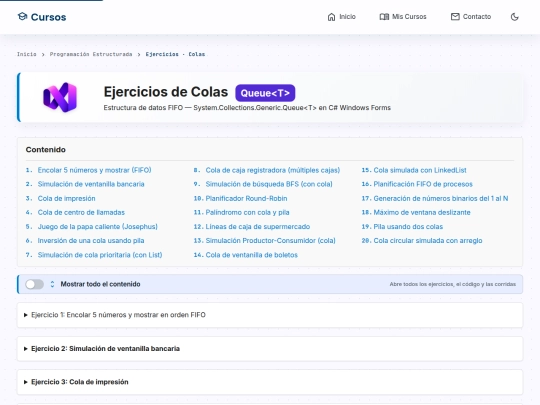Jump to Cola de centro de llamadas
The width and height of the screenshot is (540, 405).
click(x=81, y=212)
